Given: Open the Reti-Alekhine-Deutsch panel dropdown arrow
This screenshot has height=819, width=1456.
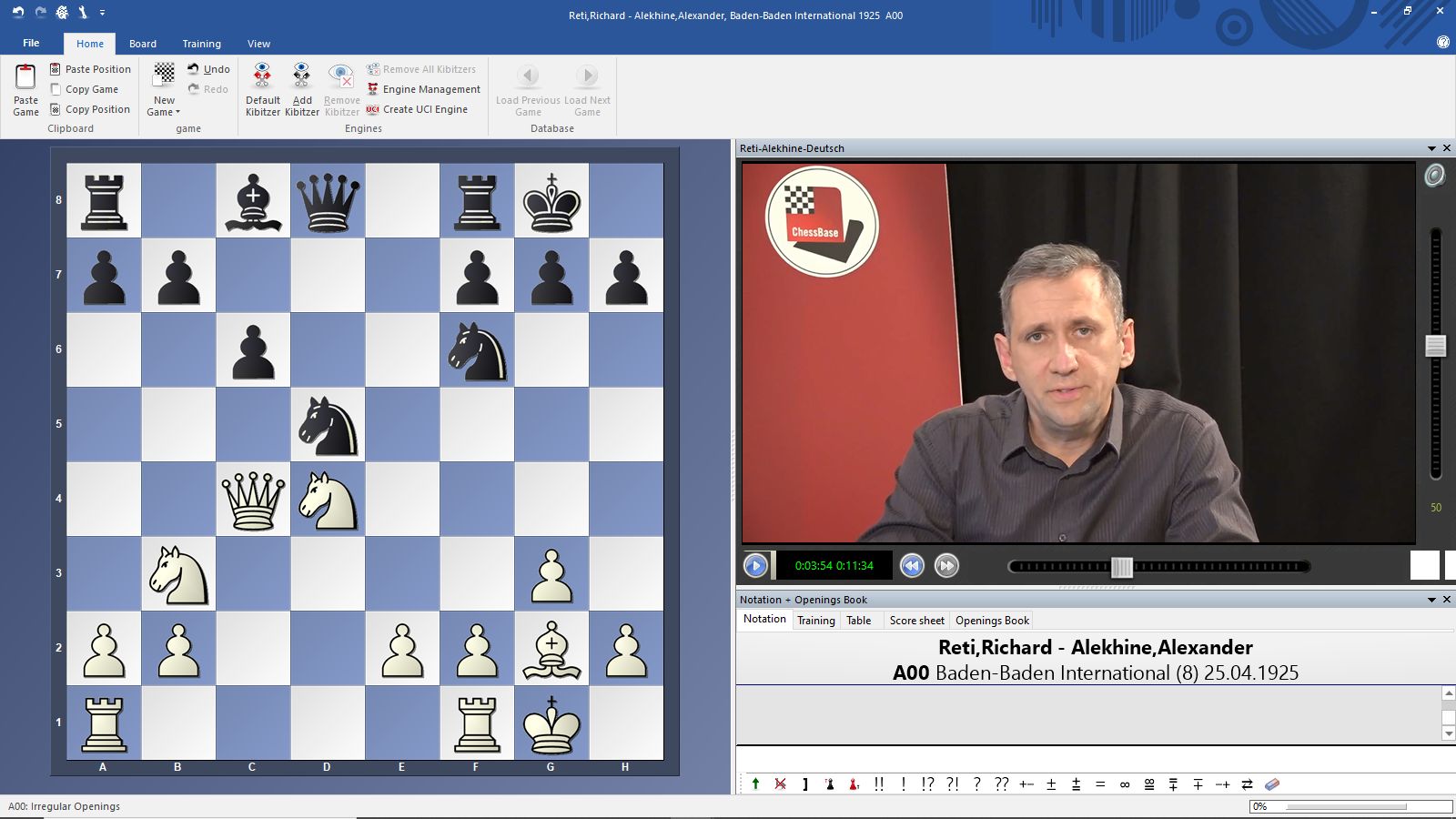Looking at the screenshot, I should click(1431, 148).
